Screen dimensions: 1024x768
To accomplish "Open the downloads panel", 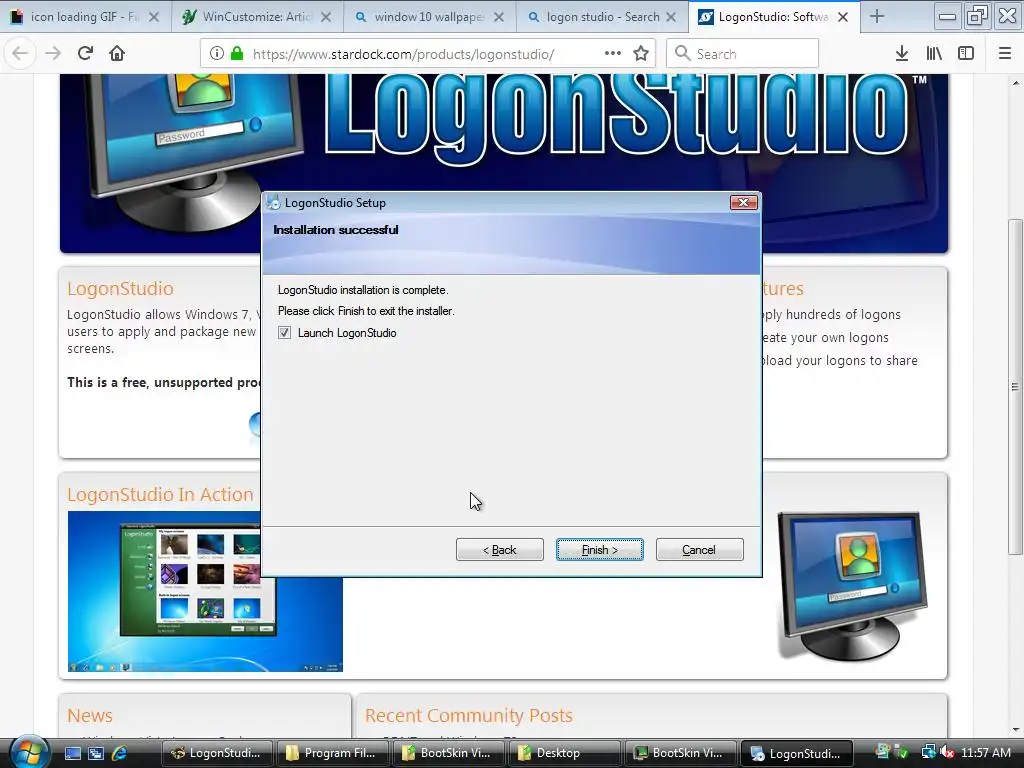I will click(902, 54).
